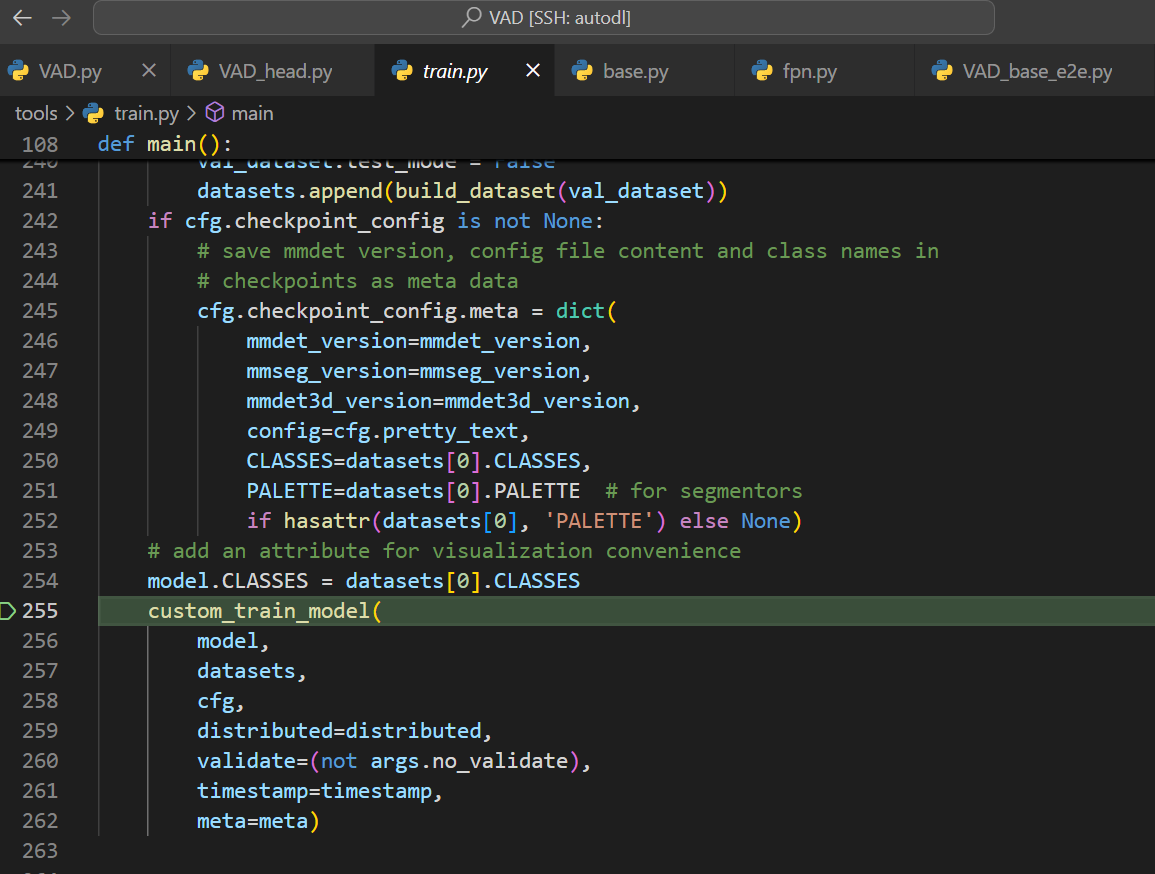The image size is (1155, 874).
Task: Expand the train.py breadcrumb file list
Action: tap(146, 113)
